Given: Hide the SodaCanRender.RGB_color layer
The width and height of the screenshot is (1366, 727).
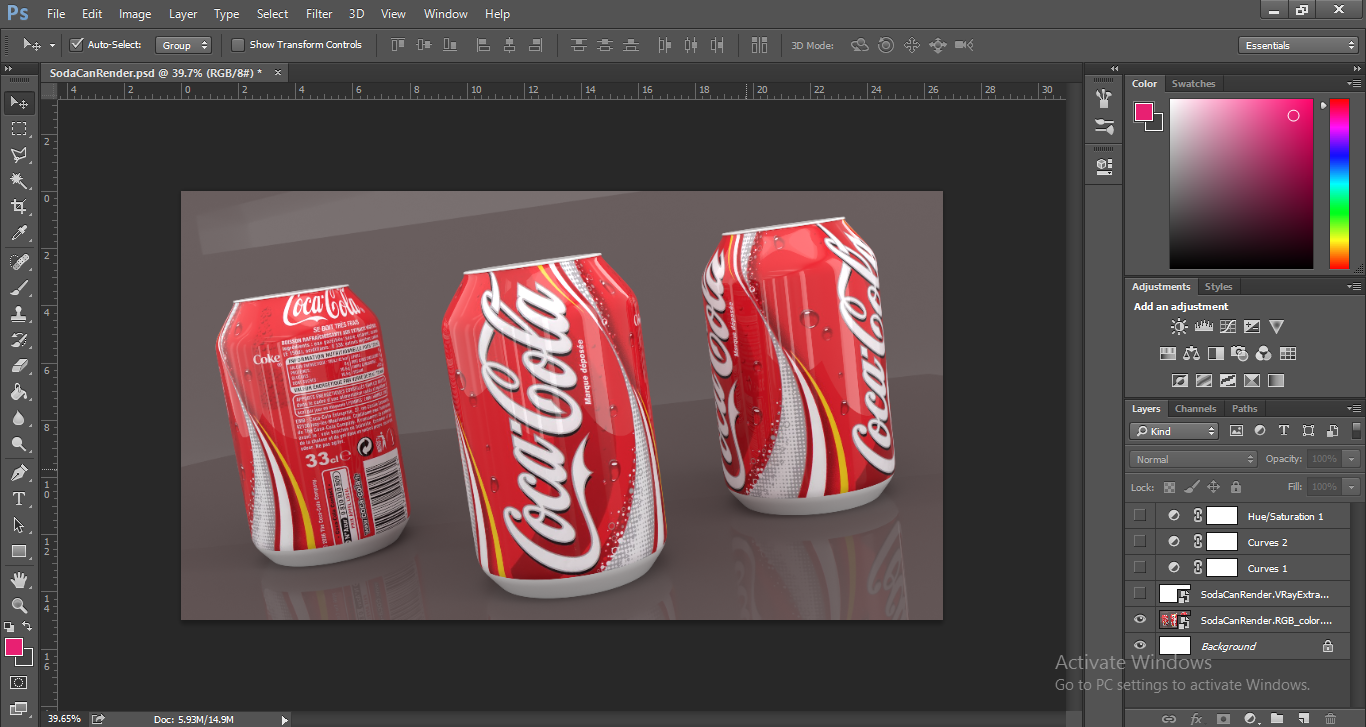Looking at the screenshot, I should tap(1140, 620).
